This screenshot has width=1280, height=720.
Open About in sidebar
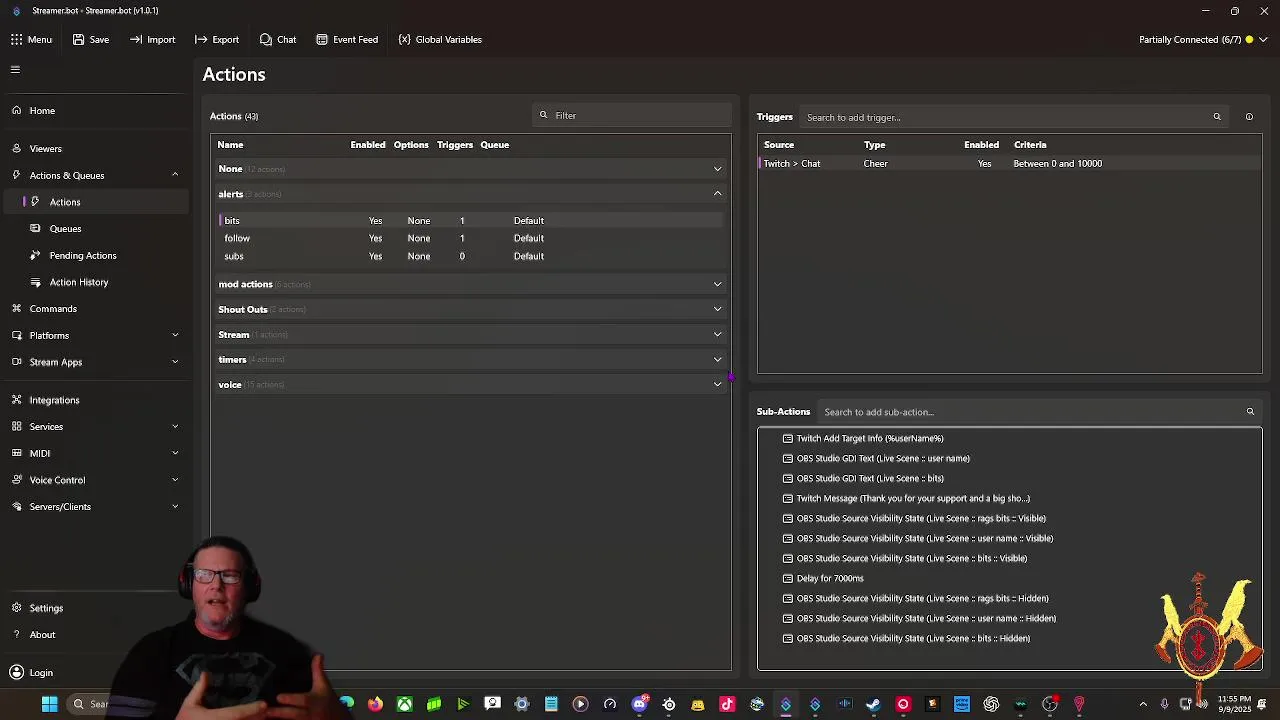(42, 635)
